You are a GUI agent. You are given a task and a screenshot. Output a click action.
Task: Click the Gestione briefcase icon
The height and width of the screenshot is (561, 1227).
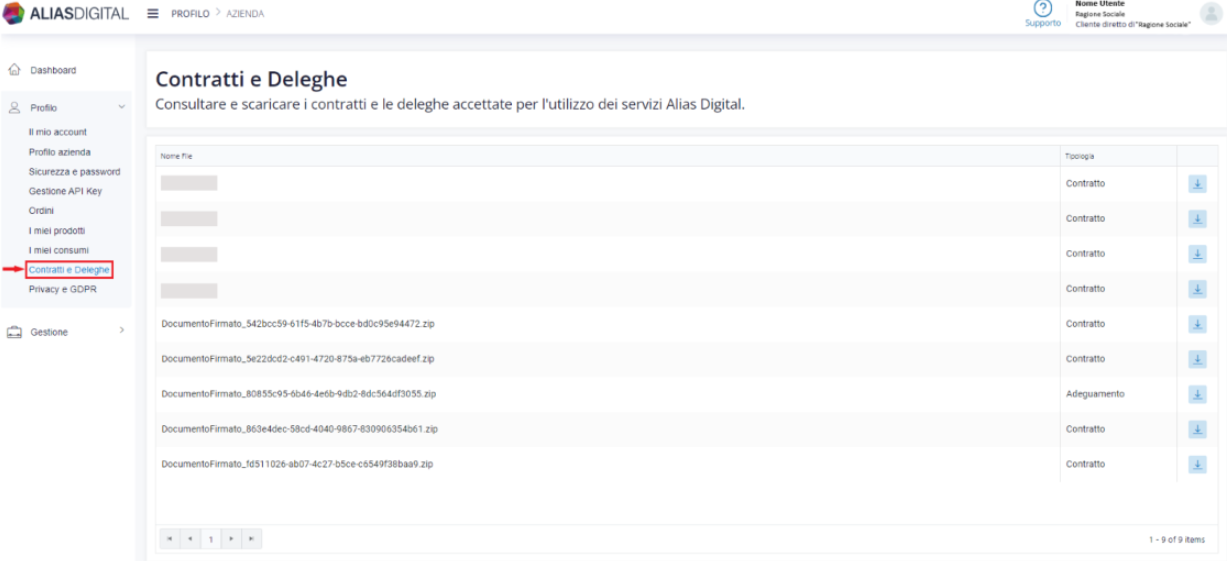click(14, 332)
